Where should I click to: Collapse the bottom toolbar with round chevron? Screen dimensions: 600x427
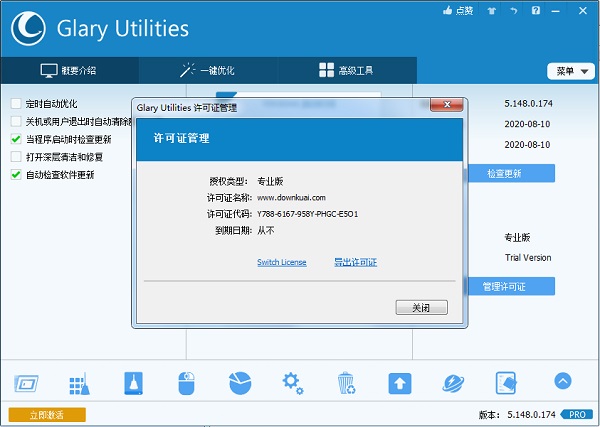563,381
